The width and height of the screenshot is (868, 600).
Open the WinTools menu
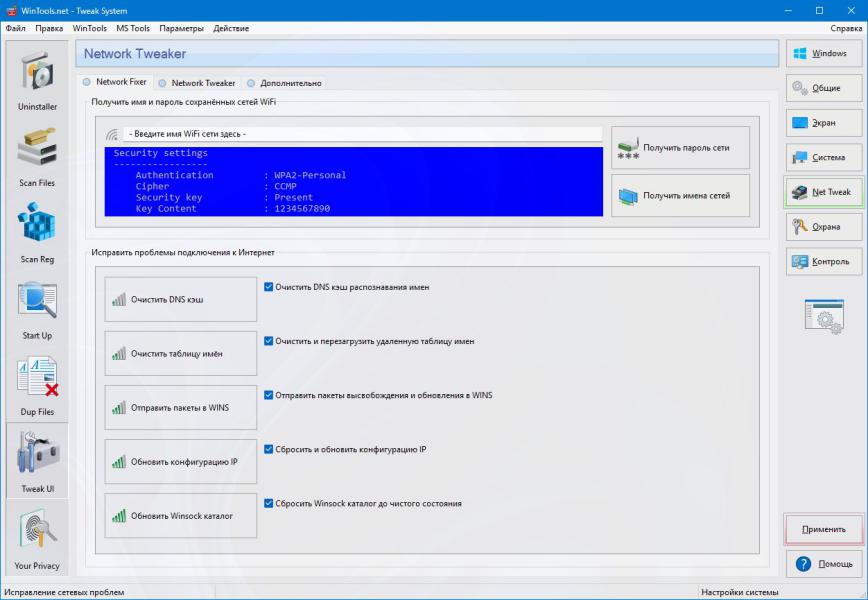(90, 28)
